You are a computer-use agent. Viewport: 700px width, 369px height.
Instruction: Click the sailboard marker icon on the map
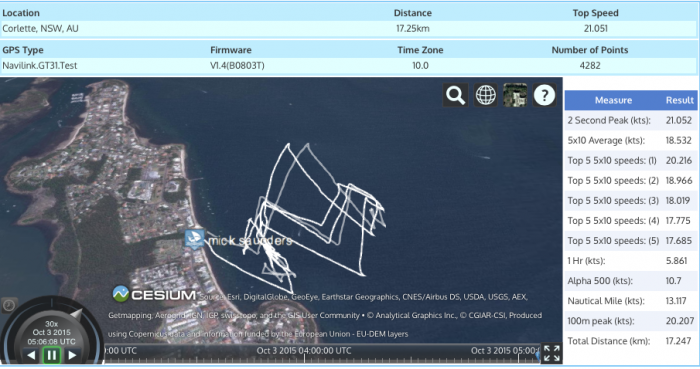click(x=195, y=240)
